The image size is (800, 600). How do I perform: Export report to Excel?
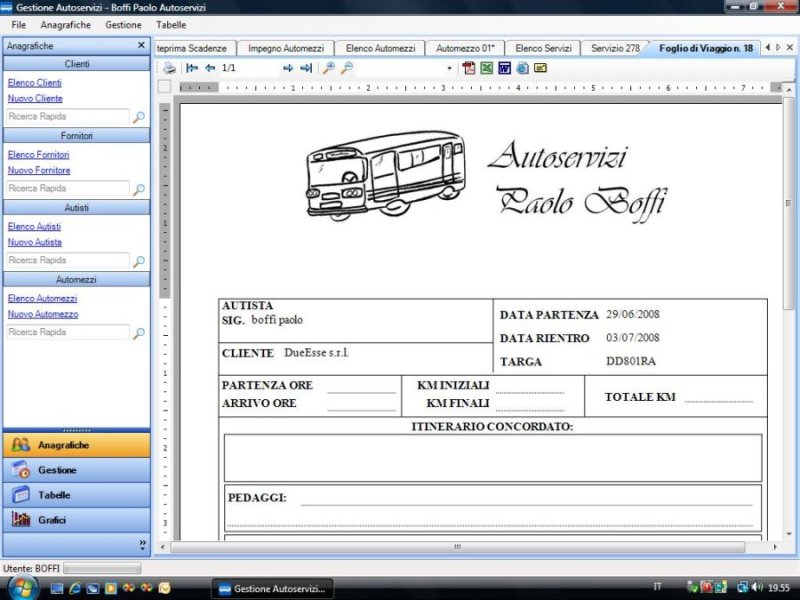click(486, 68)
